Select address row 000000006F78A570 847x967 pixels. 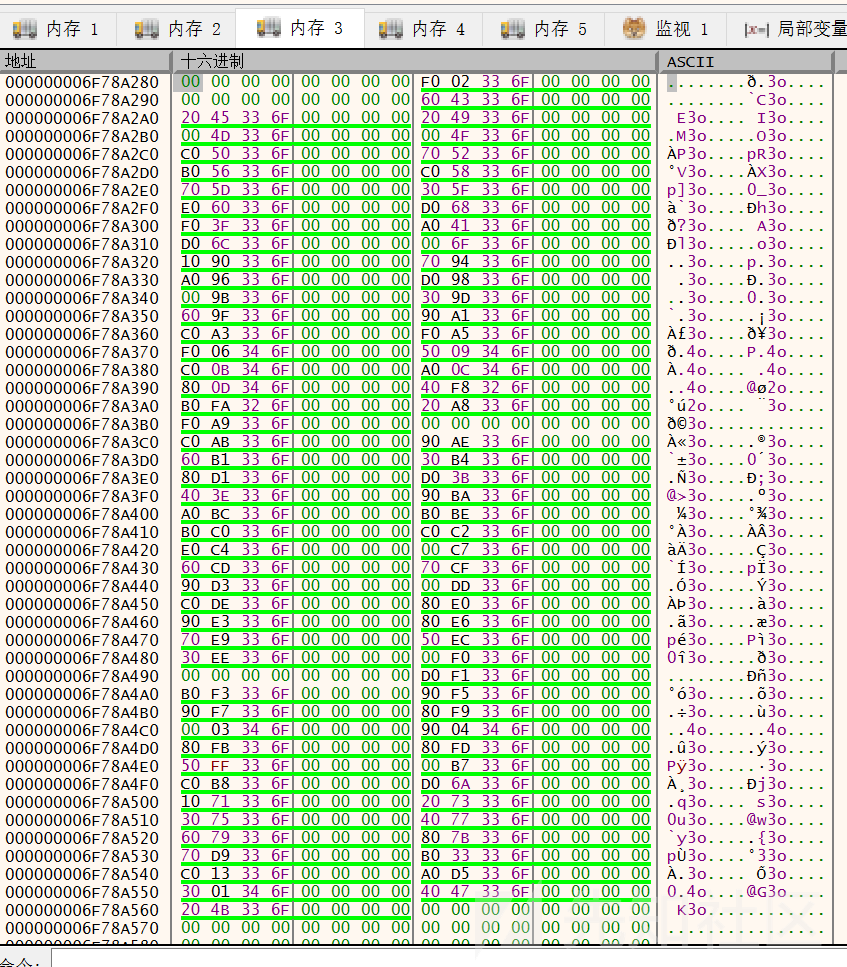tap(82, 928)
